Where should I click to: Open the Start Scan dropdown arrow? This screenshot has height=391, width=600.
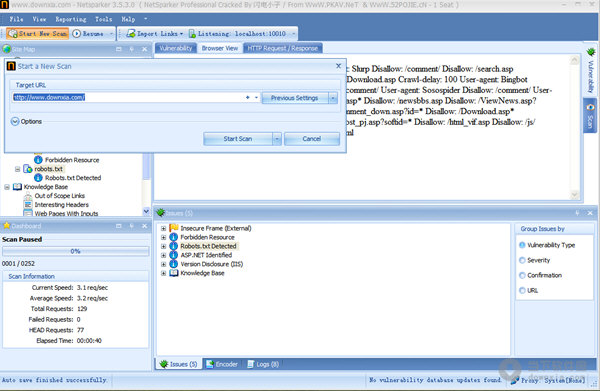click(277, 139)
